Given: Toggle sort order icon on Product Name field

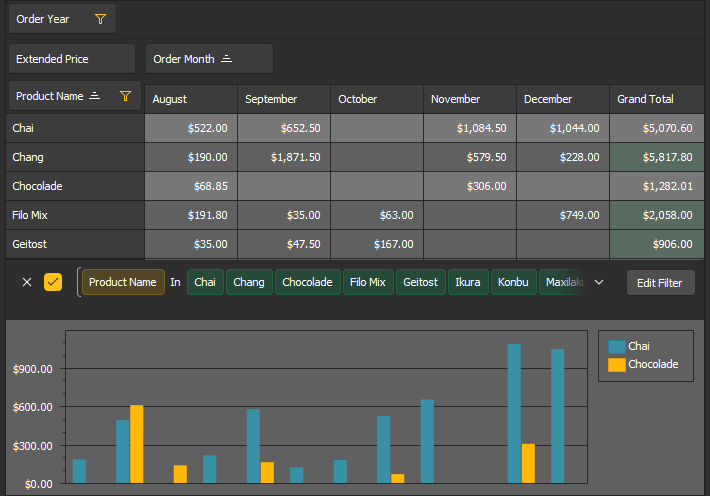Looking at the screenshot, I should 94,96.
